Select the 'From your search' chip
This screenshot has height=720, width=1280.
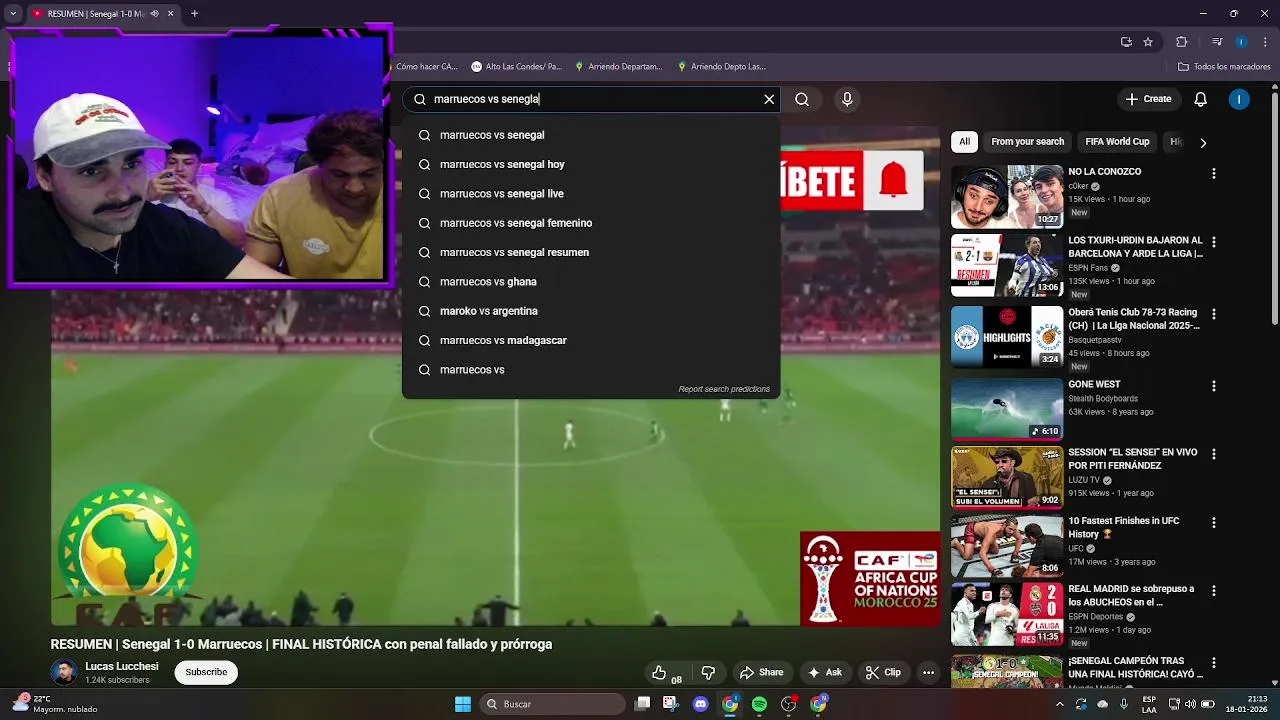(1027, 142)
